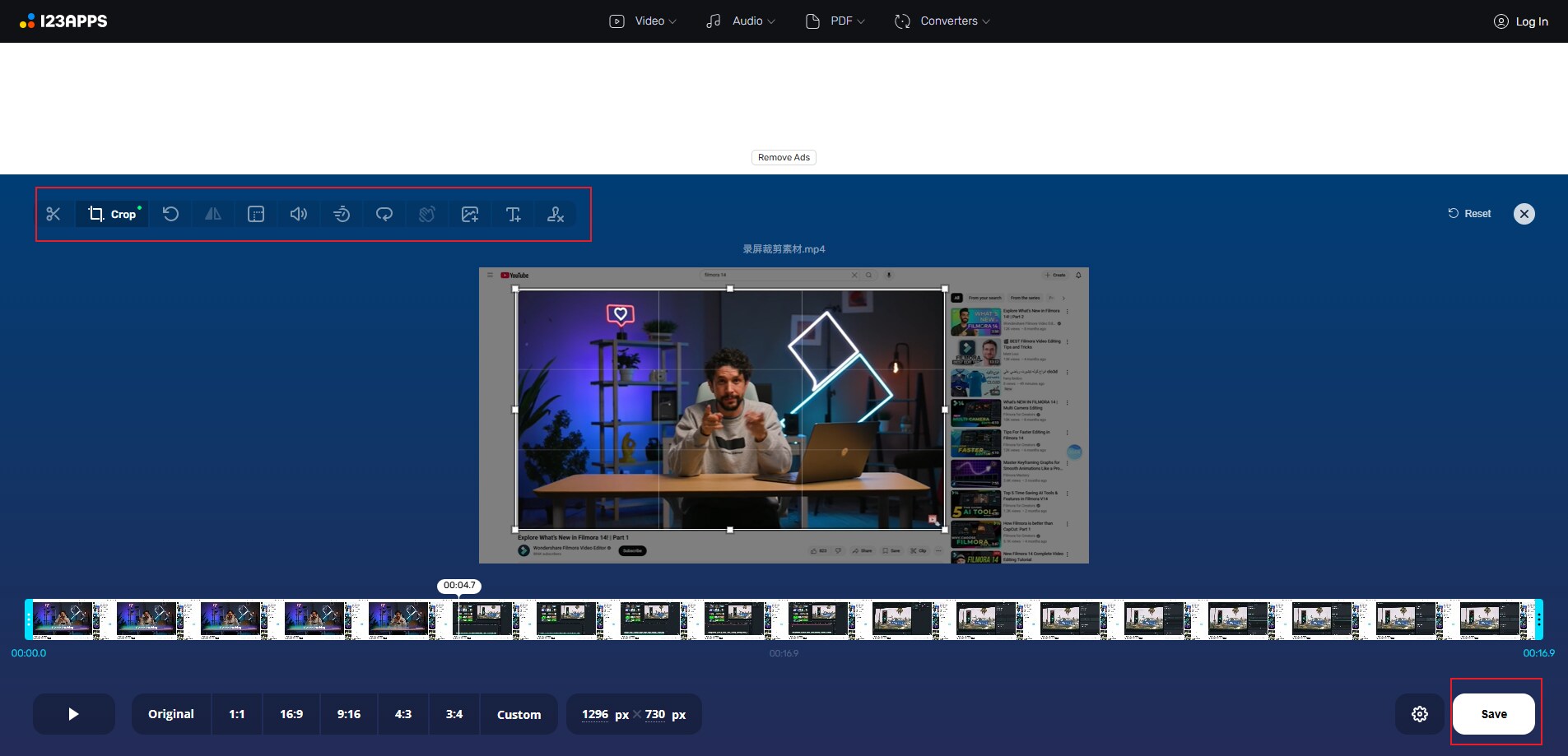Save the cropped video
Image resolution: width=1568 pixels, height=756 pixels.
(1494, 714)
